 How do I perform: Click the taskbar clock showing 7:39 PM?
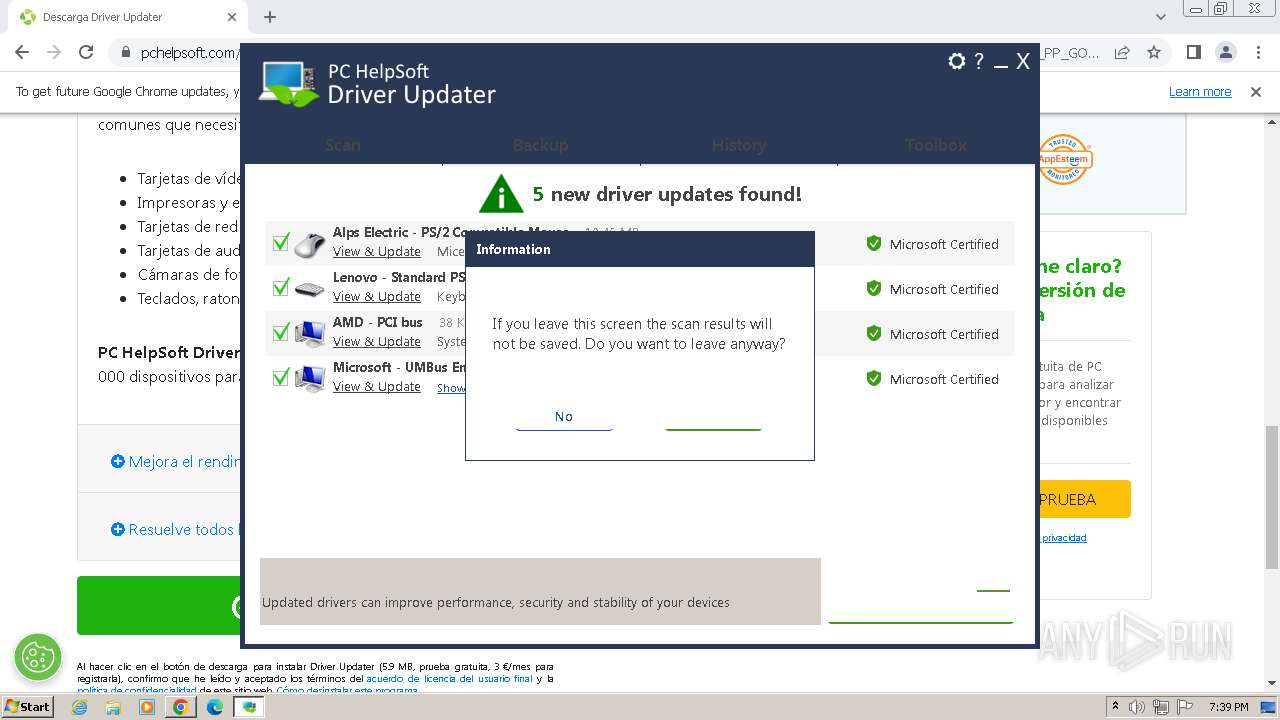pos(1229,707)
